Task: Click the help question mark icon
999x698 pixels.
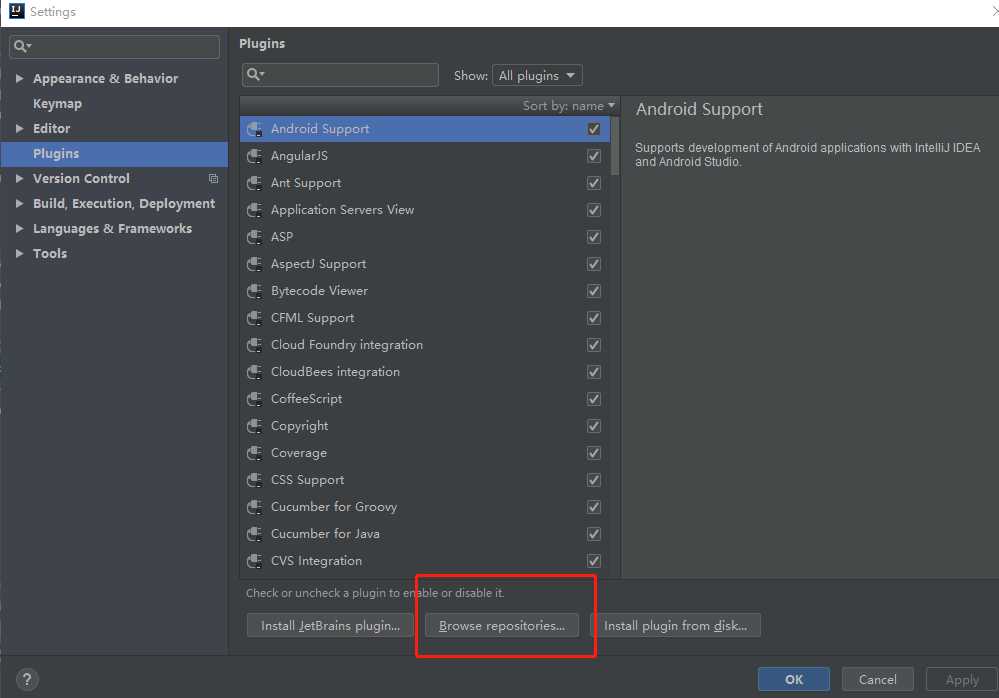Action: pos(27,680)
